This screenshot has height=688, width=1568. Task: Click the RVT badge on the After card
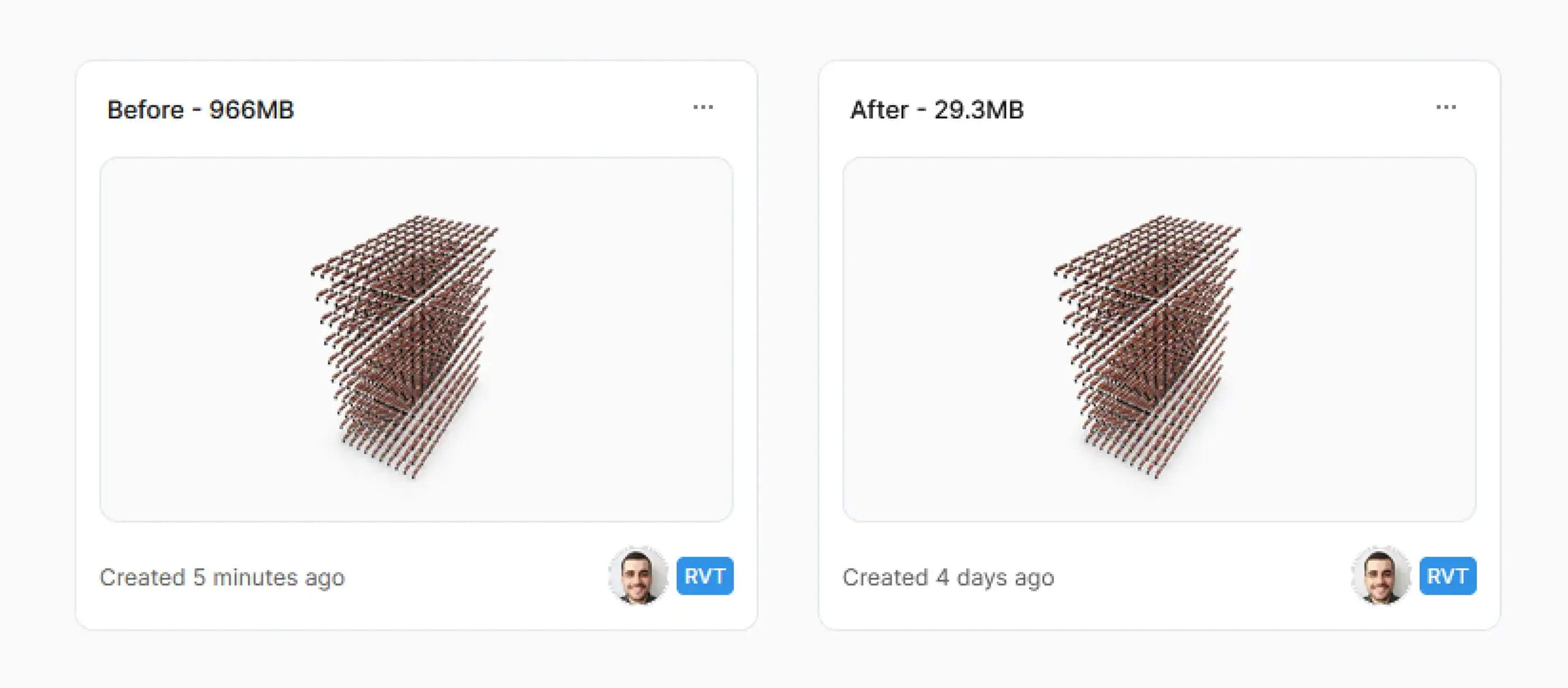pyautogui.click(x=1448, y=576)
